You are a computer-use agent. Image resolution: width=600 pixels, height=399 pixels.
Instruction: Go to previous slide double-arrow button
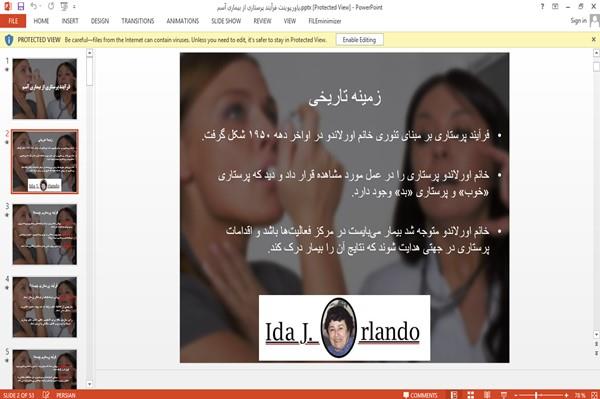(596, 344)
